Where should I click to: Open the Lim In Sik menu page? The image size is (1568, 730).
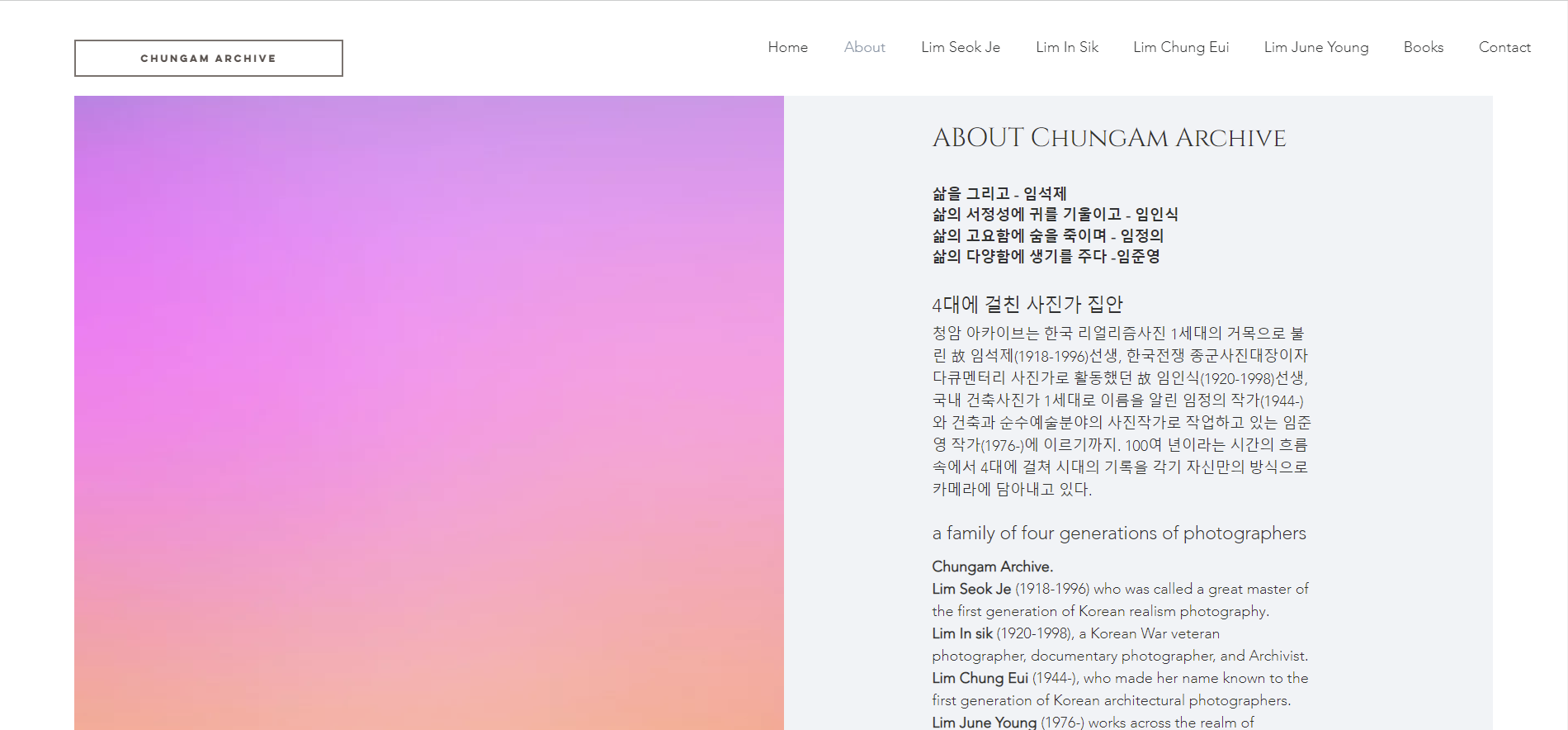point(1066,47)
